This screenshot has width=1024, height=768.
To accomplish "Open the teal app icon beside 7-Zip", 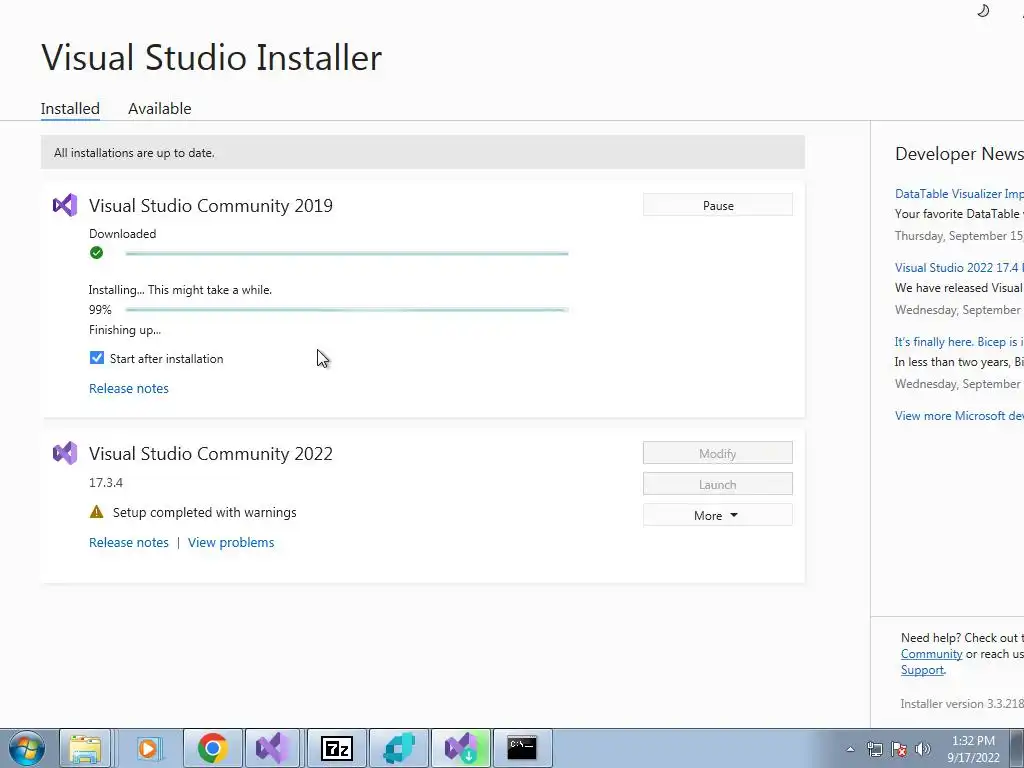I will pyautogui.click(x=399, y=748).
